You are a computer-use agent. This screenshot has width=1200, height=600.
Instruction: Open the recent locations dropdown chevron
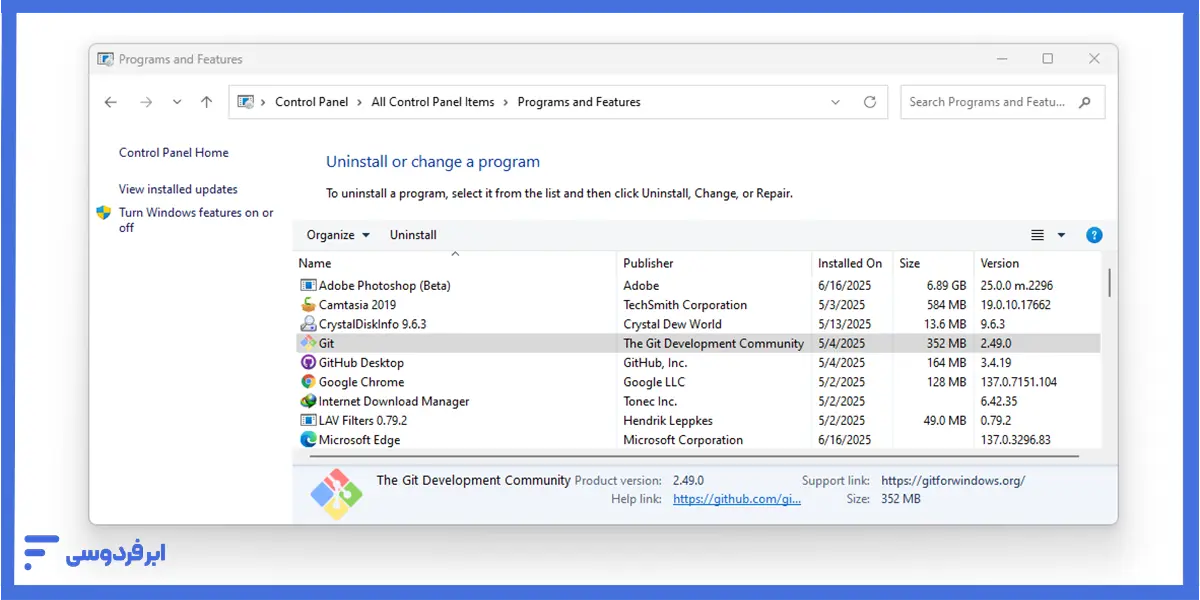(x=177, y=102)
